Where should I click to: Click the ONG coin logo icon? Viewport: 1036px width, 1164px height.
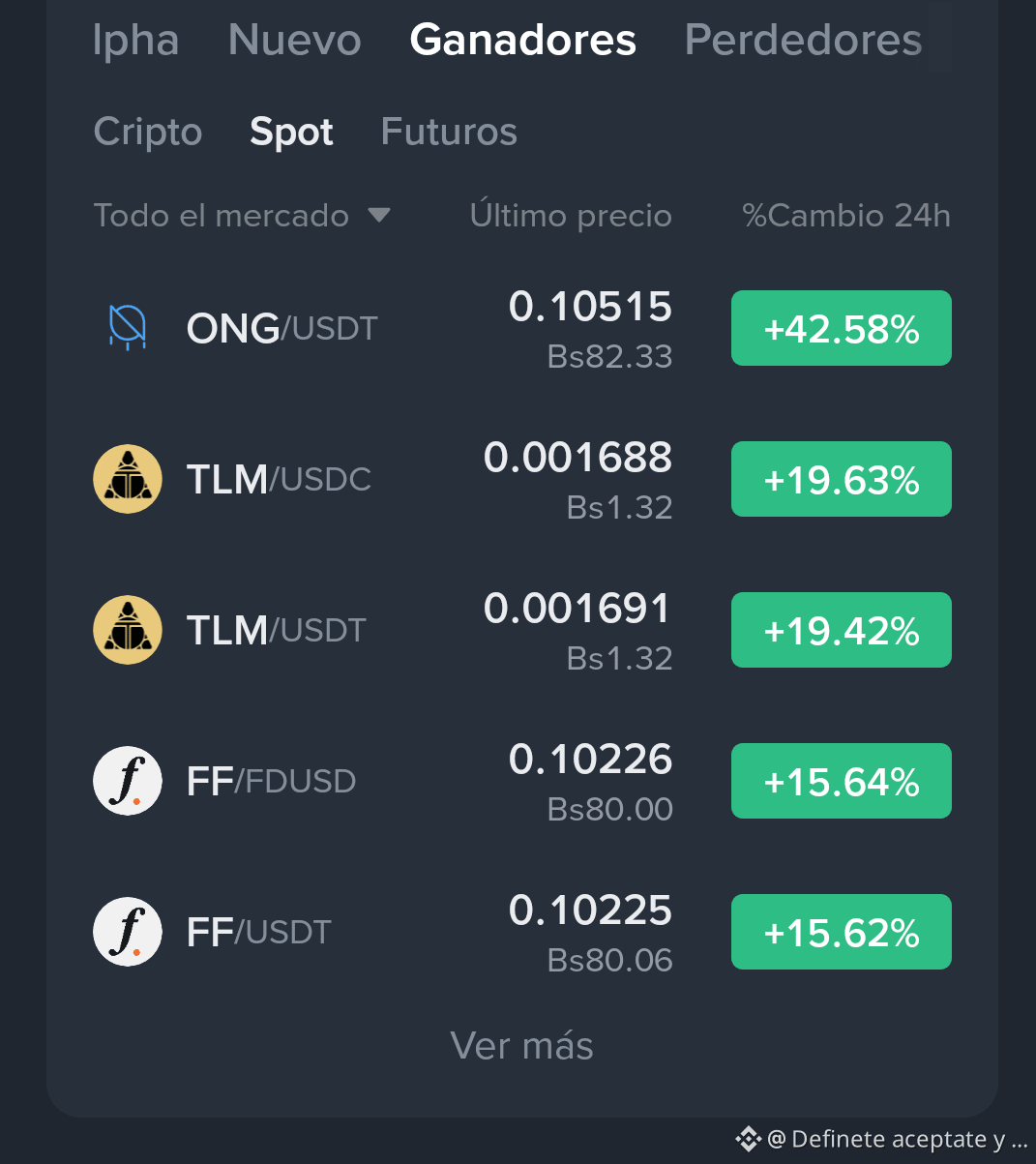(127, 327)
